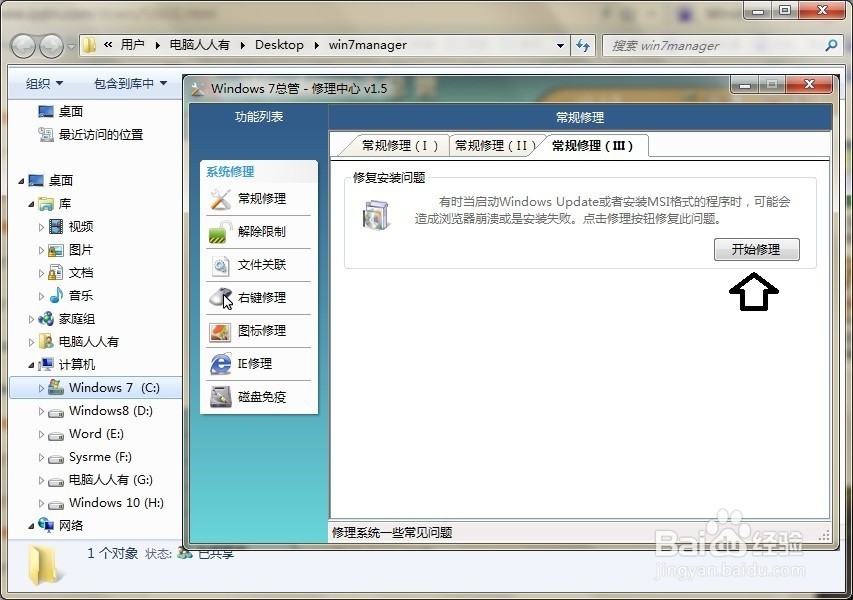Click the refresh button beside address bar

click(583, 46)
